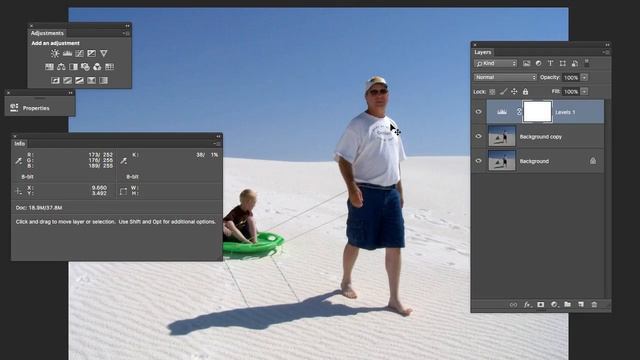
Task: Add a Gradient Map adjustment
Action: point(104,80)
